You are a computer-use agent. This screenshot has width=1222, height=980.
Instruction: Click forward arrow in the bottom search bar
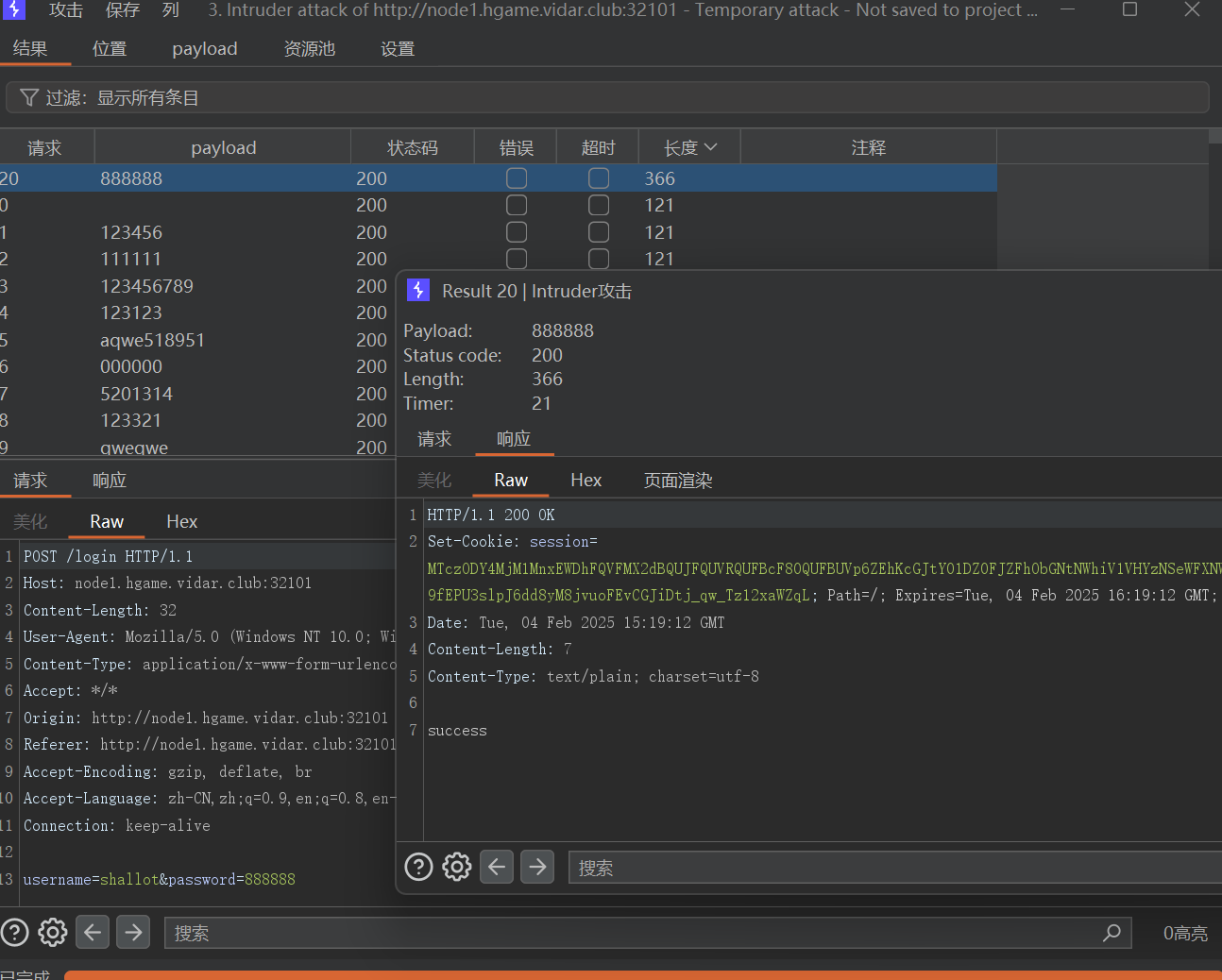coord(133,933)
